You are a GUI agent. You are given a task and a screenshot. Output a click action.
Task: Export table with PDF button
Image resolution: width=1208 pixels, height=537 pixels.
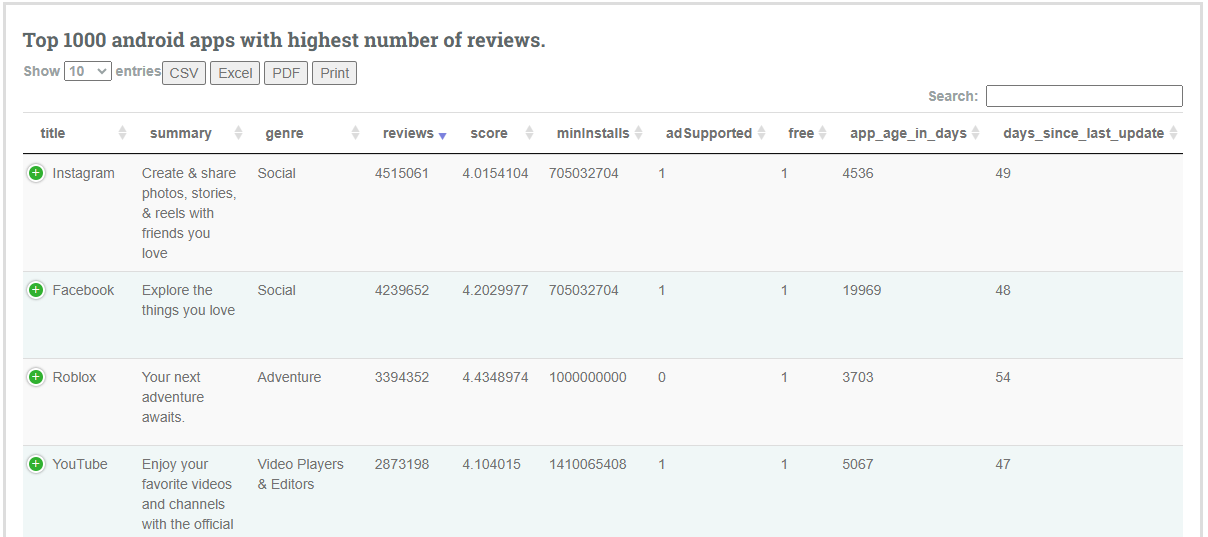pos(286,73)
